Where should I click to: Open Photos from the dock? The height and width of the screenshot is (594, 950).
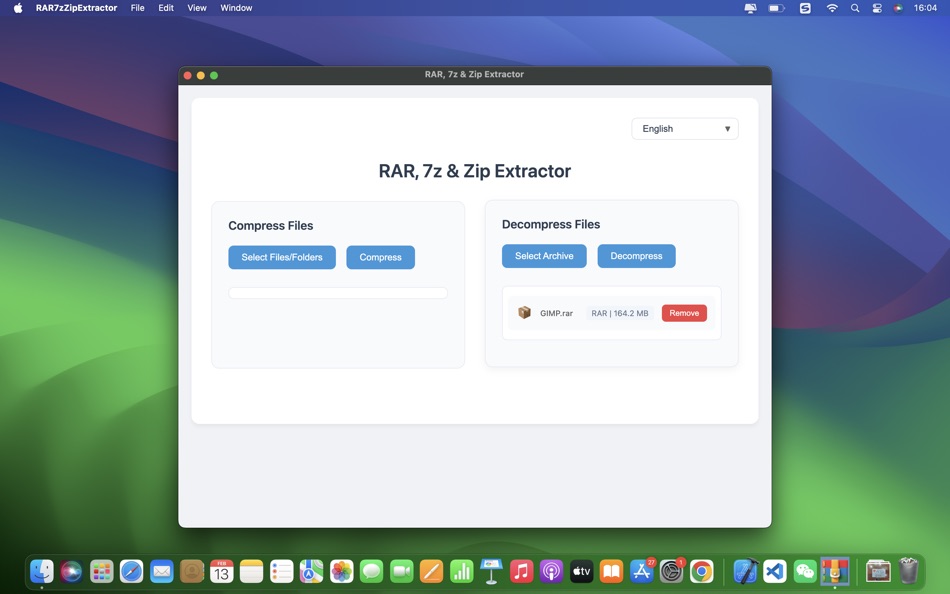[x=342, y=571]
